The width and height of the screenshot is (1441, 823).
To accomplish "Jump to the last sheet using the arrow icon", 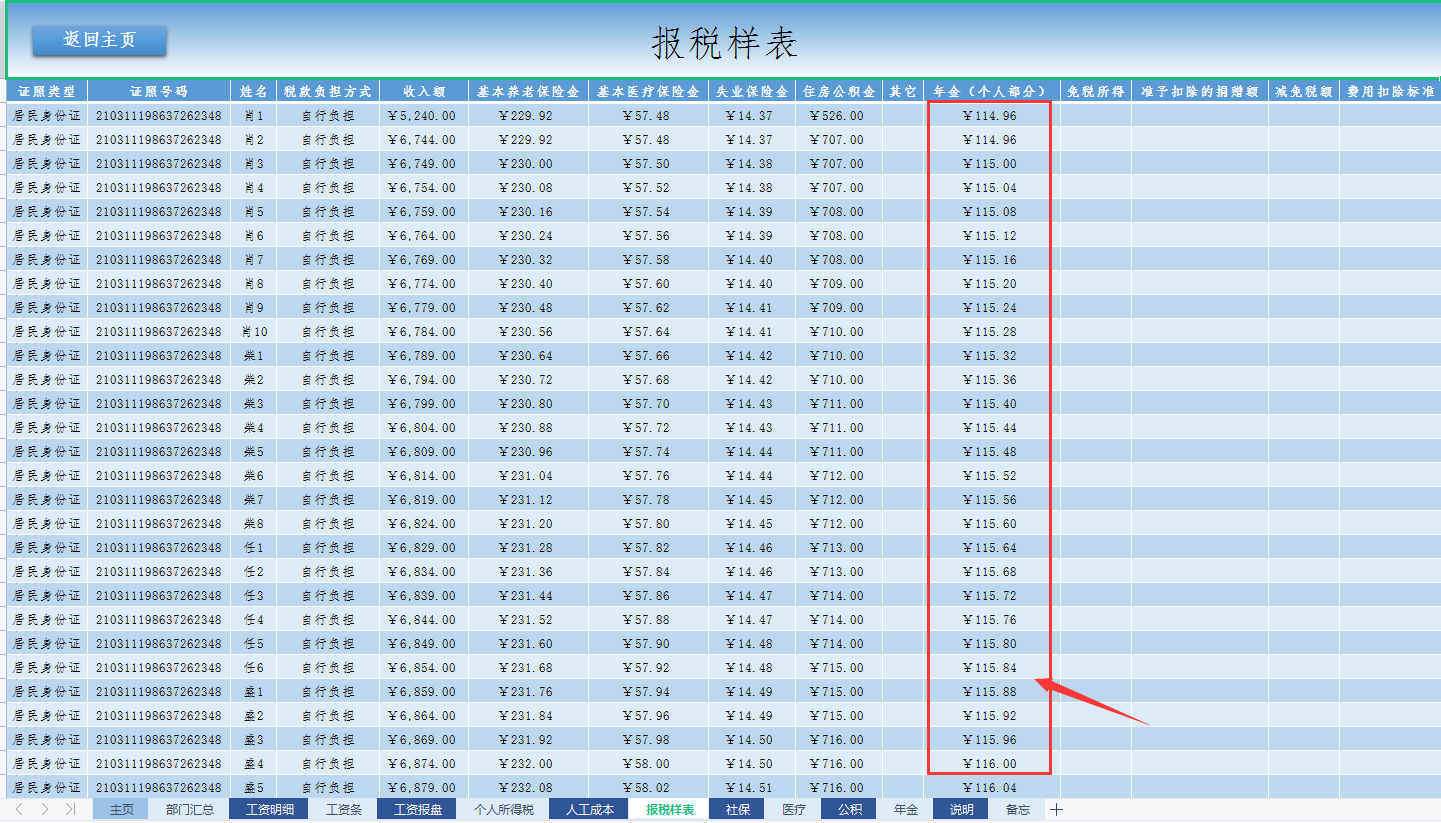I will (x=70, y=809).
